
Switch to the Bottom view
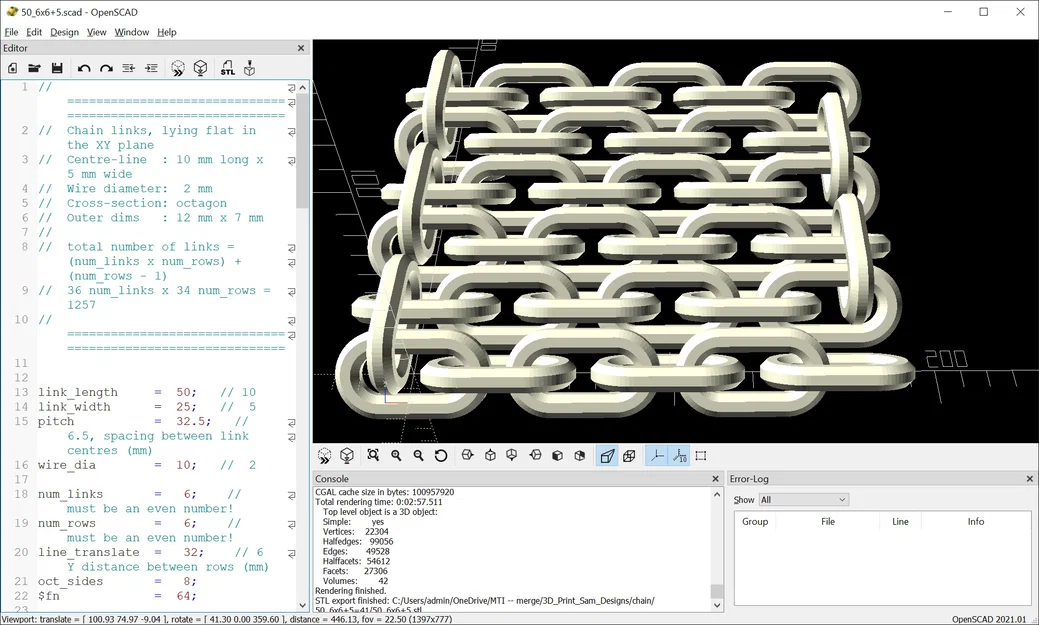512,455
